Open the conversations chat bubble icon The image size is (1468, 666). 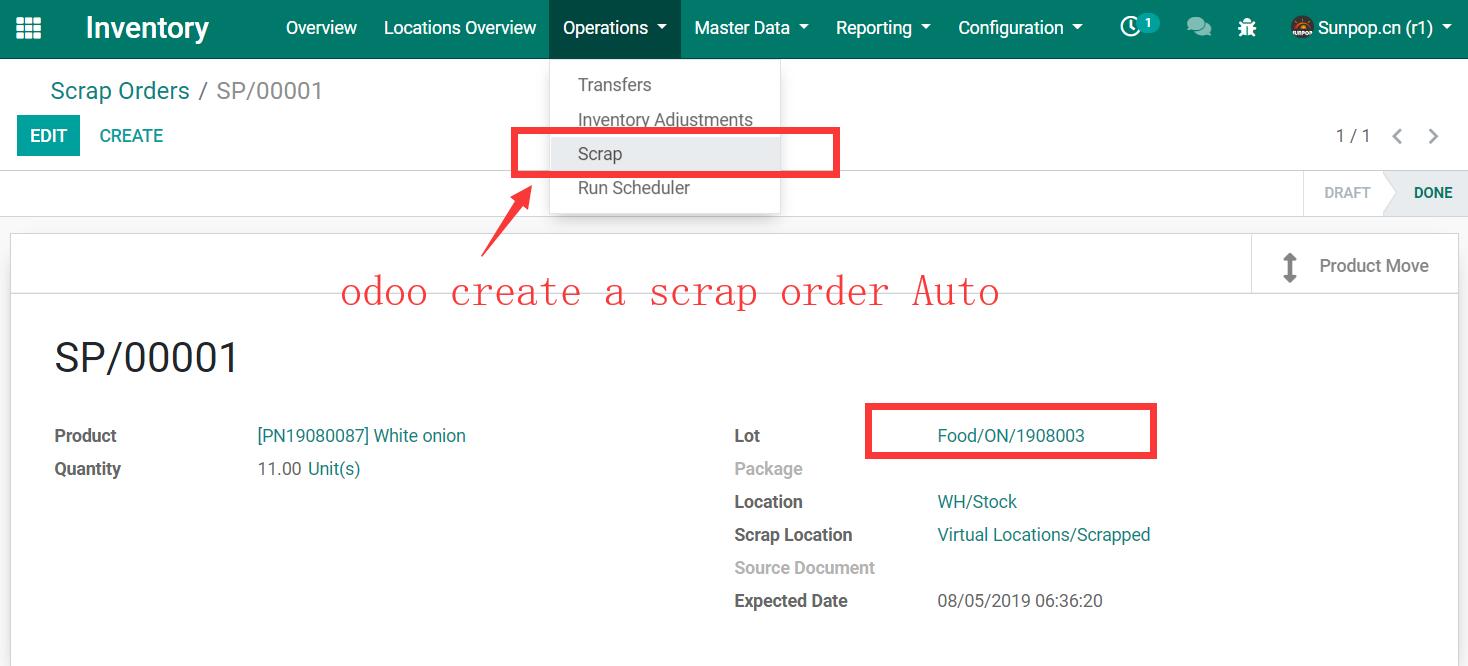tap(1198, 27)
